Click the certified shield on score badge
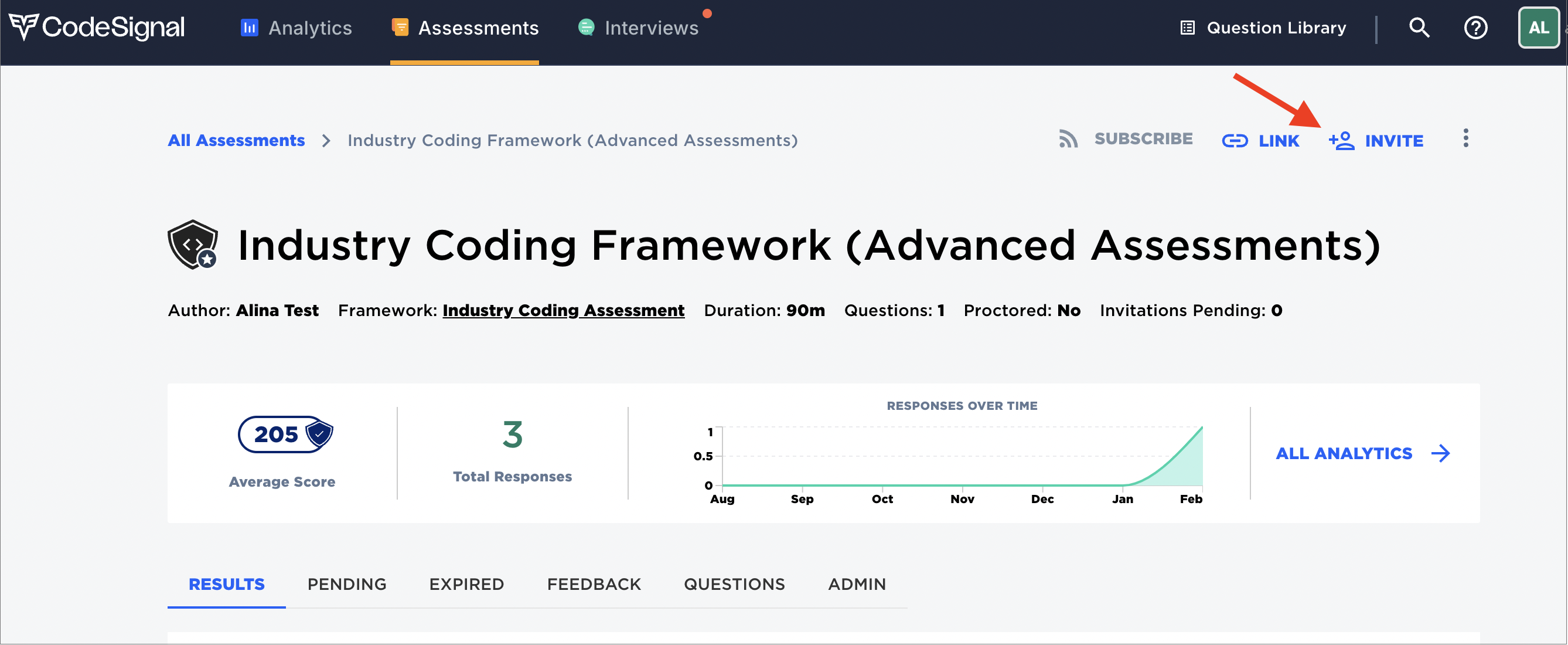The image size is (1568, 645). (319, 434)
